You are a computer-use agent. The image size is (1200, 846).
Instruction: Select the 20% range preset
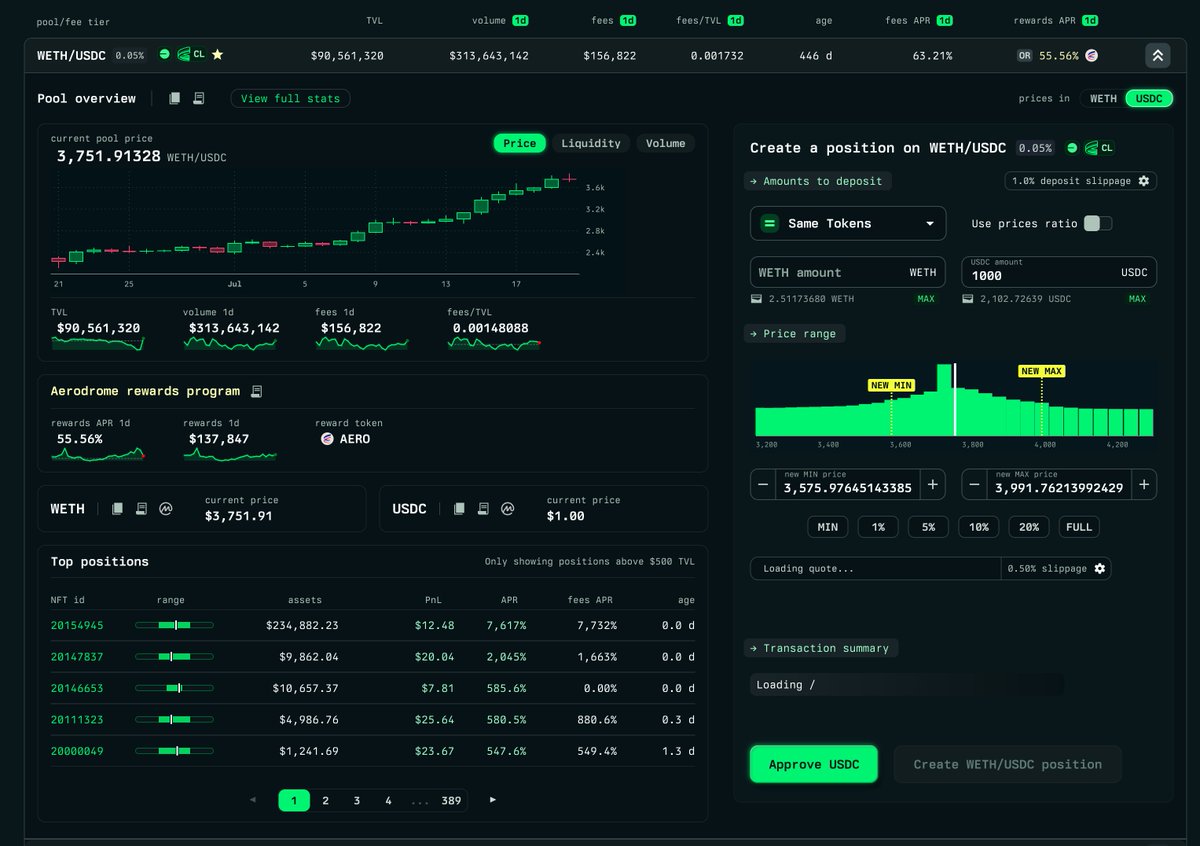click(x=1029, y=527)
